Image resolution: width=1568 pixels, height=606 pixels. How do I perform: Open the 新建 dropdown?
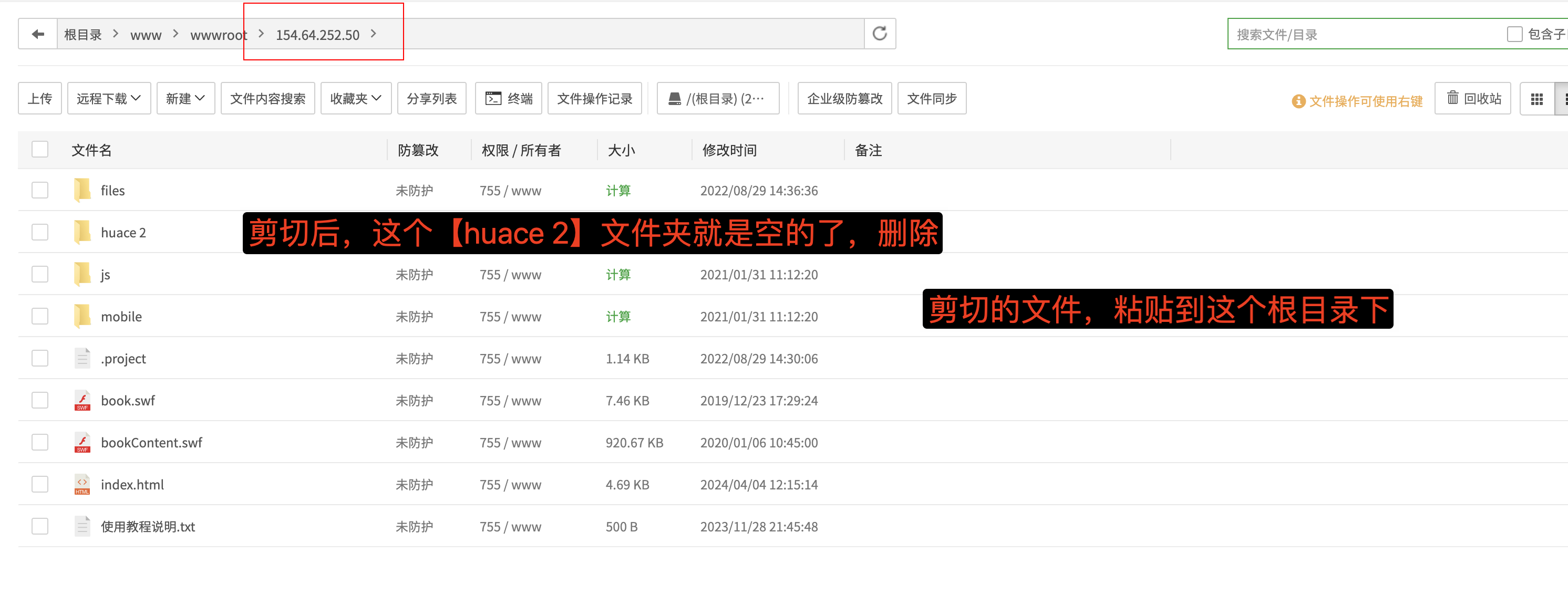pos(185,98)
